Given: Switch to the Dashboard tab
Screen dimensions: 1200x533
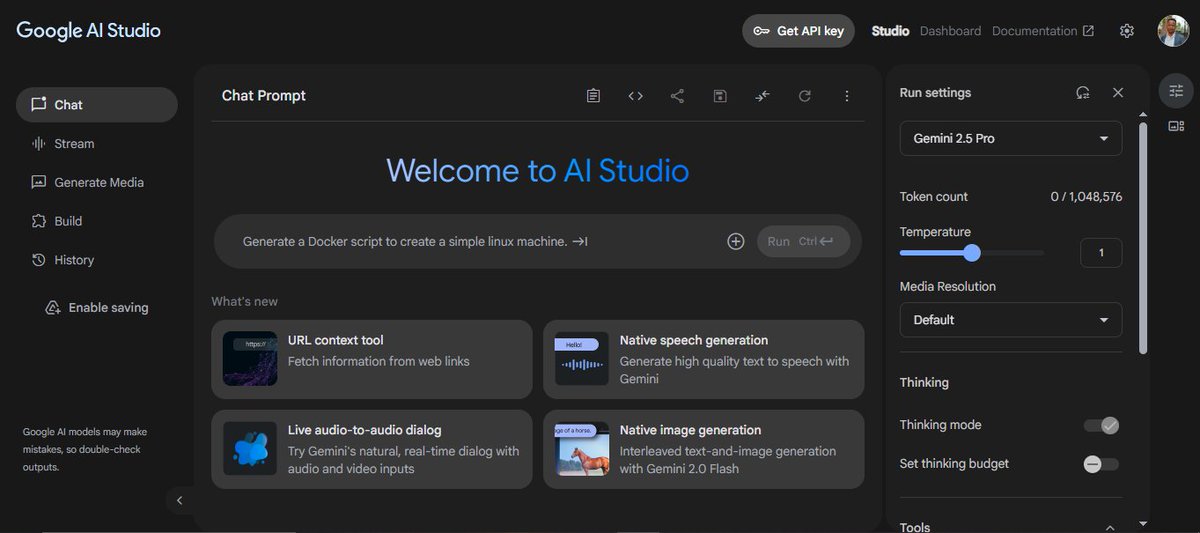Looking at the screenshot, I should [950, 31].
